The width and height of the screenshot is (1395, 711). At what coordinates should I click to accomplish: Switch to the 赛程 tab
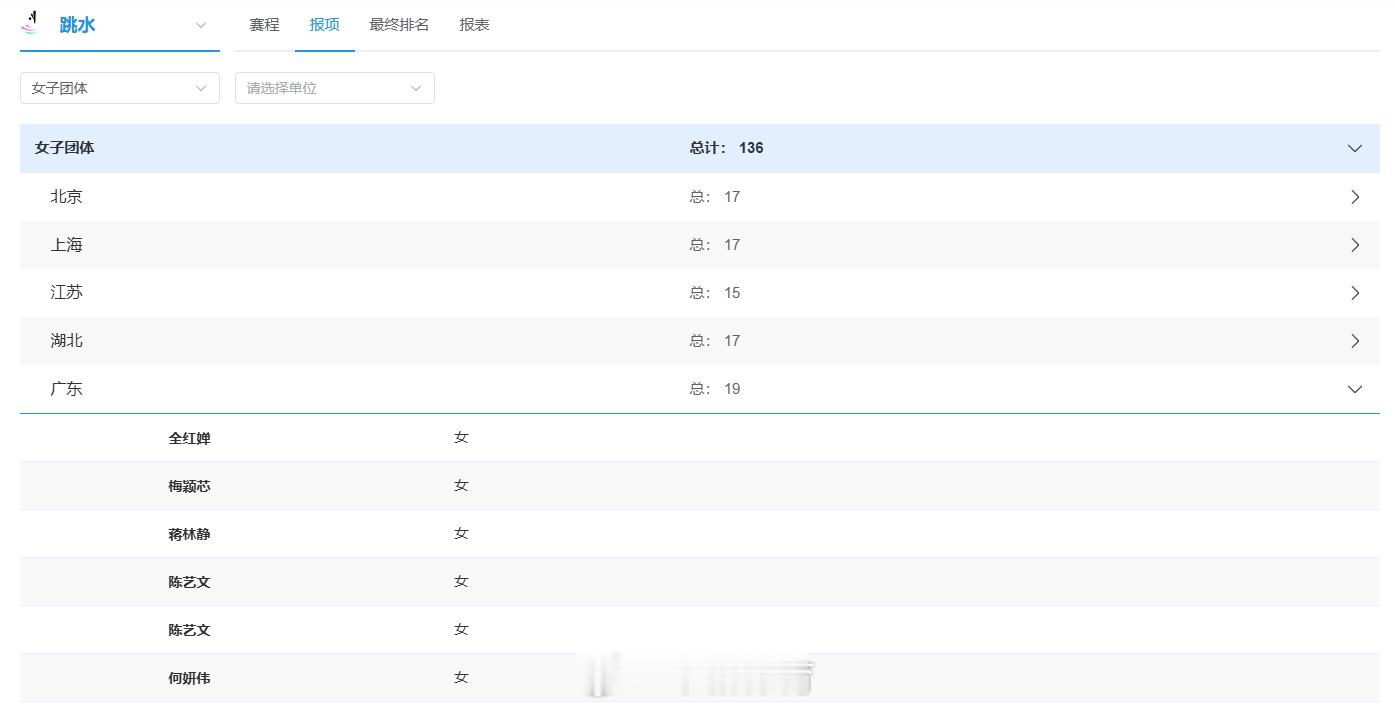click(x=264, y=25)
